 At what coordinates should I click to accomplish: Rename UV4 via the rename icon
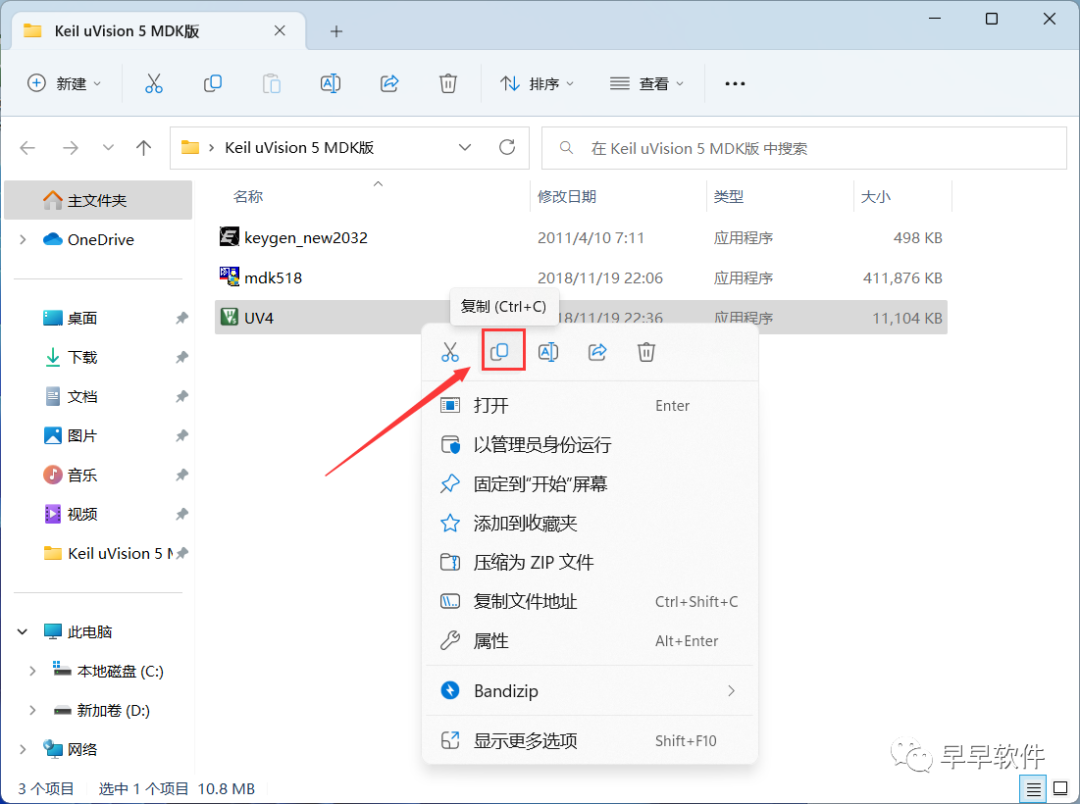point(548,351)
